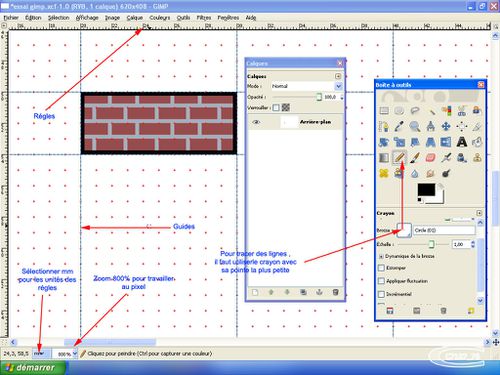Tick the Appliquer fluctuation checkbox
500x375 pixels.
point(381,281)
